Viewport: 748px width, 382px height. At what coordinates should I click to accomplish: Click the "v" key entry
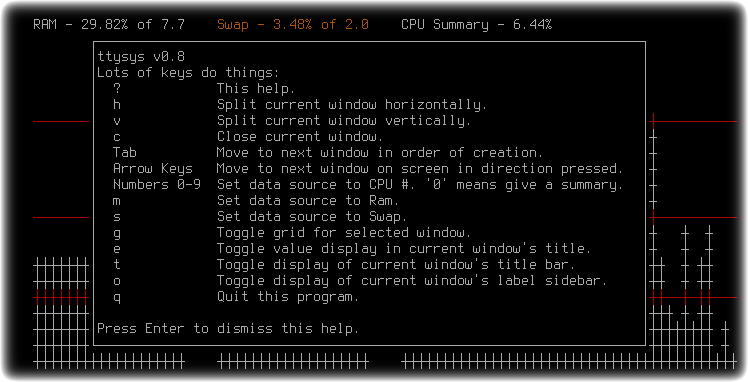pos(117,121)
